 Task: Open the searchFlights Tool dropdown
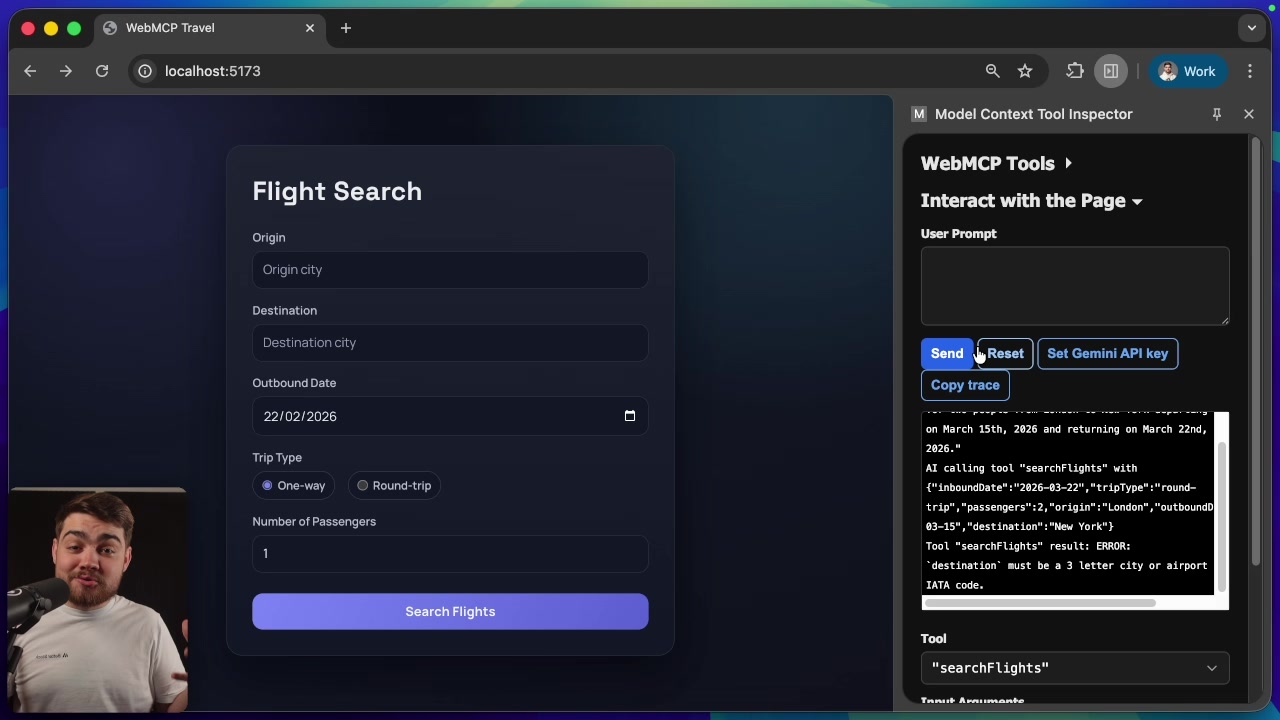tap(1075, 668)
